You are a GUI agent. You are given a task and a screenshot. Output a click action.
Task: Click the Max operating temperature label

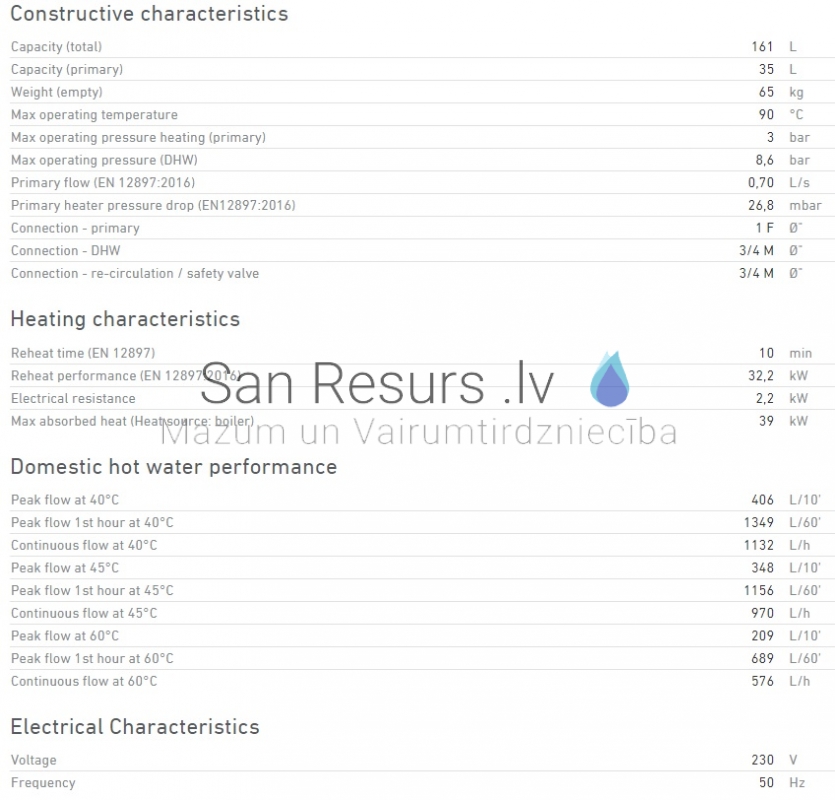(x=94, y=115)
